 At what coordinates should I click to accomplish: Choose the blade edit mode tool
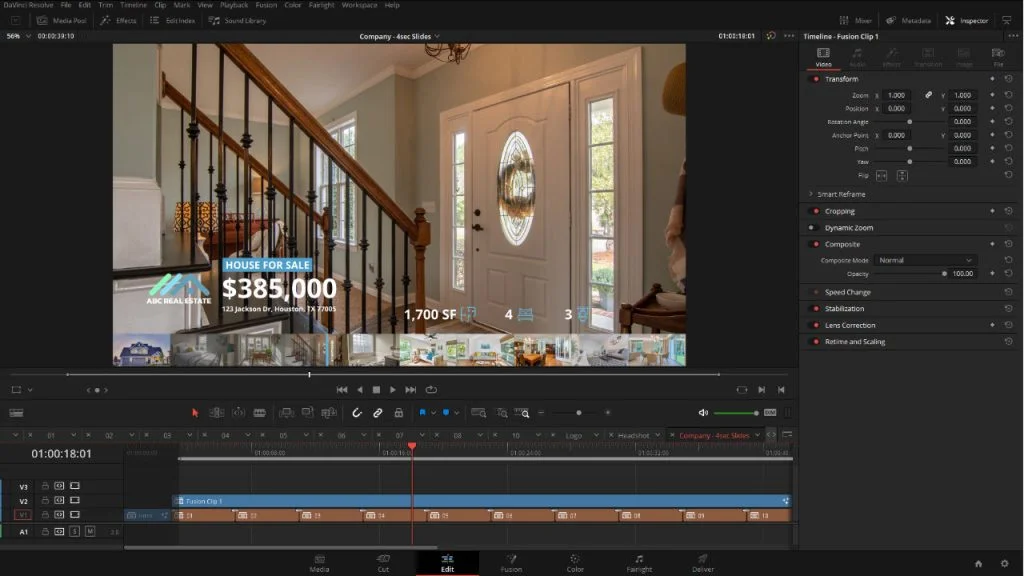pos(259,413)
